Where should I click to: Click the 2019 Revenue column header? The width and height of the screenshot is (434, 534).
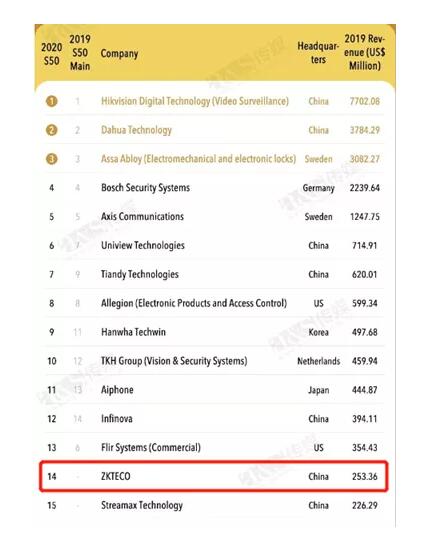(365, 52)
